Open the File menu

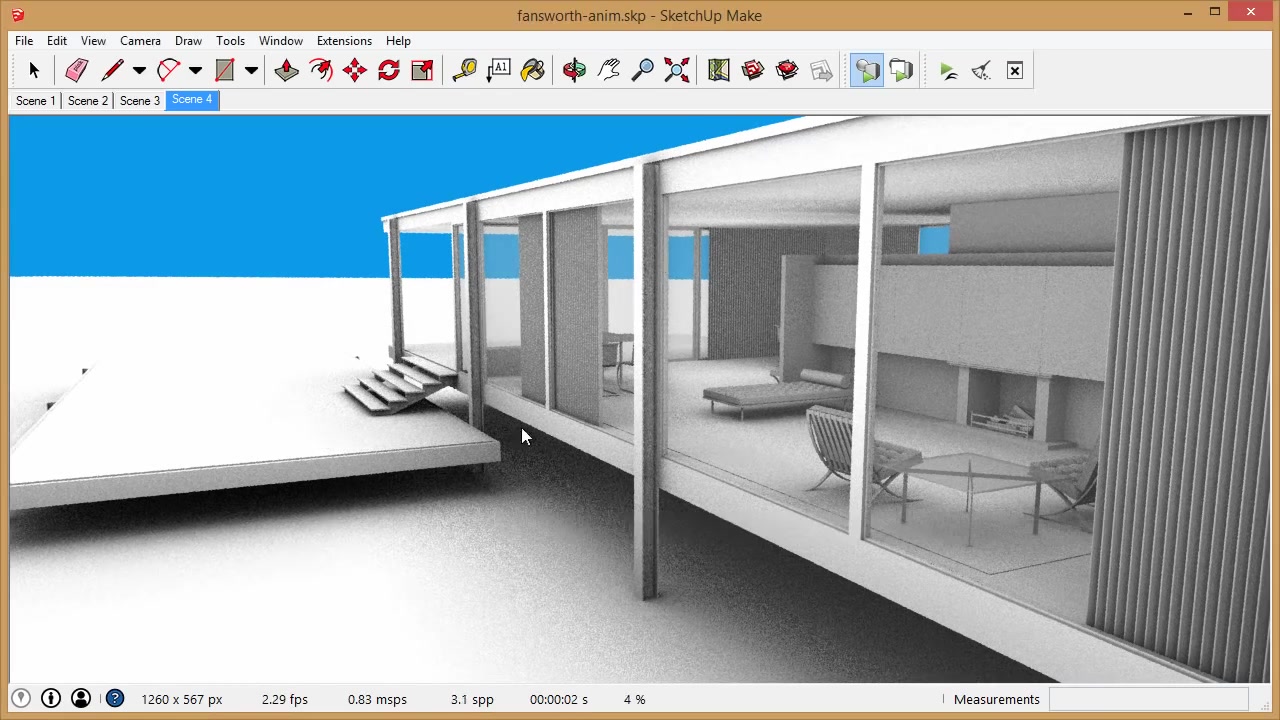coord(24,41)
